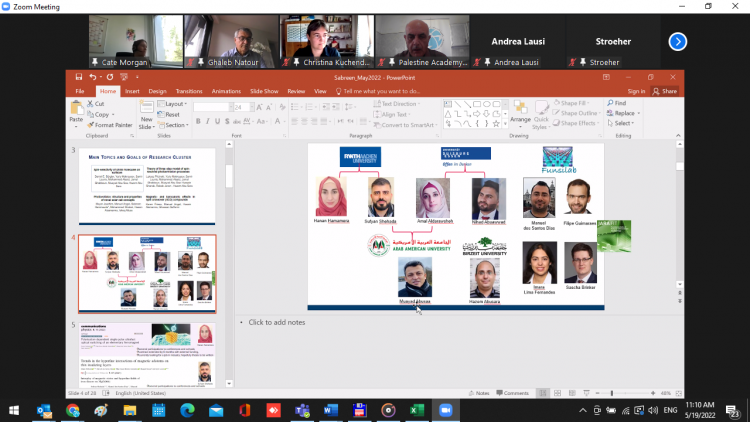Save the presentation from the quick access toolbar
This screenshot has height=422, width=750.
[x=78, y=77]
